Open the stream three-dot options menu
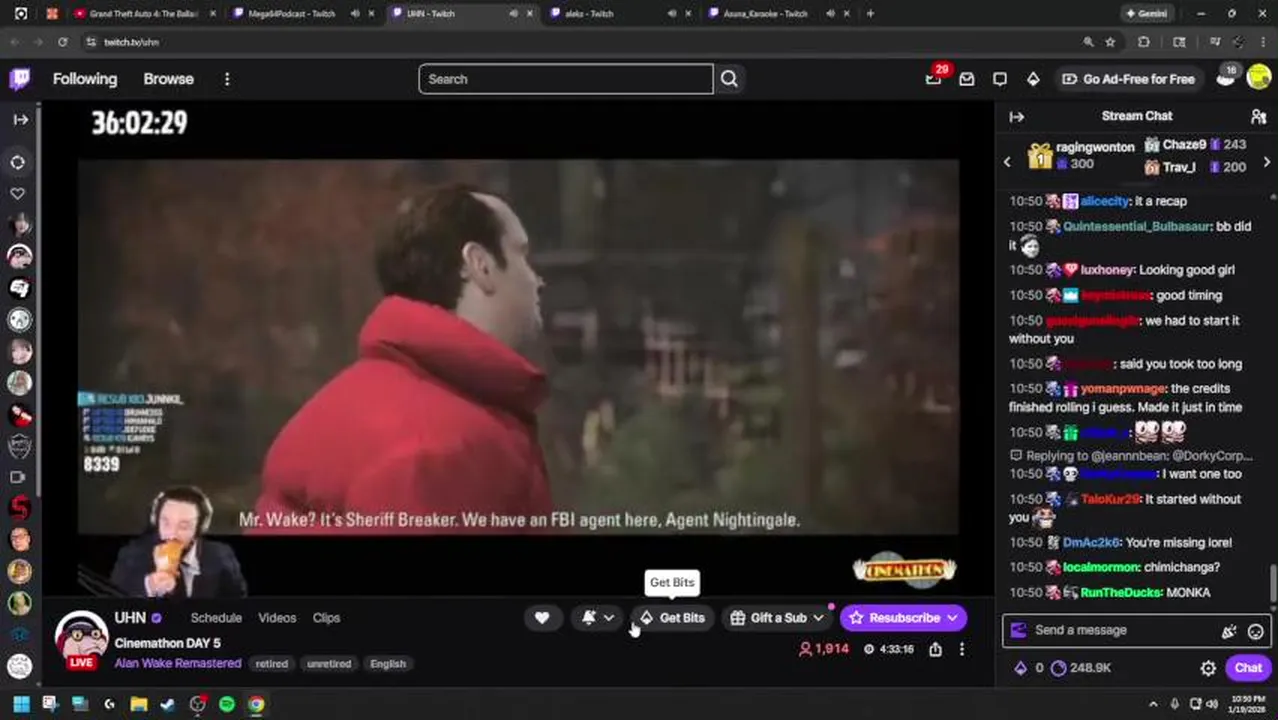 point(962,649)
